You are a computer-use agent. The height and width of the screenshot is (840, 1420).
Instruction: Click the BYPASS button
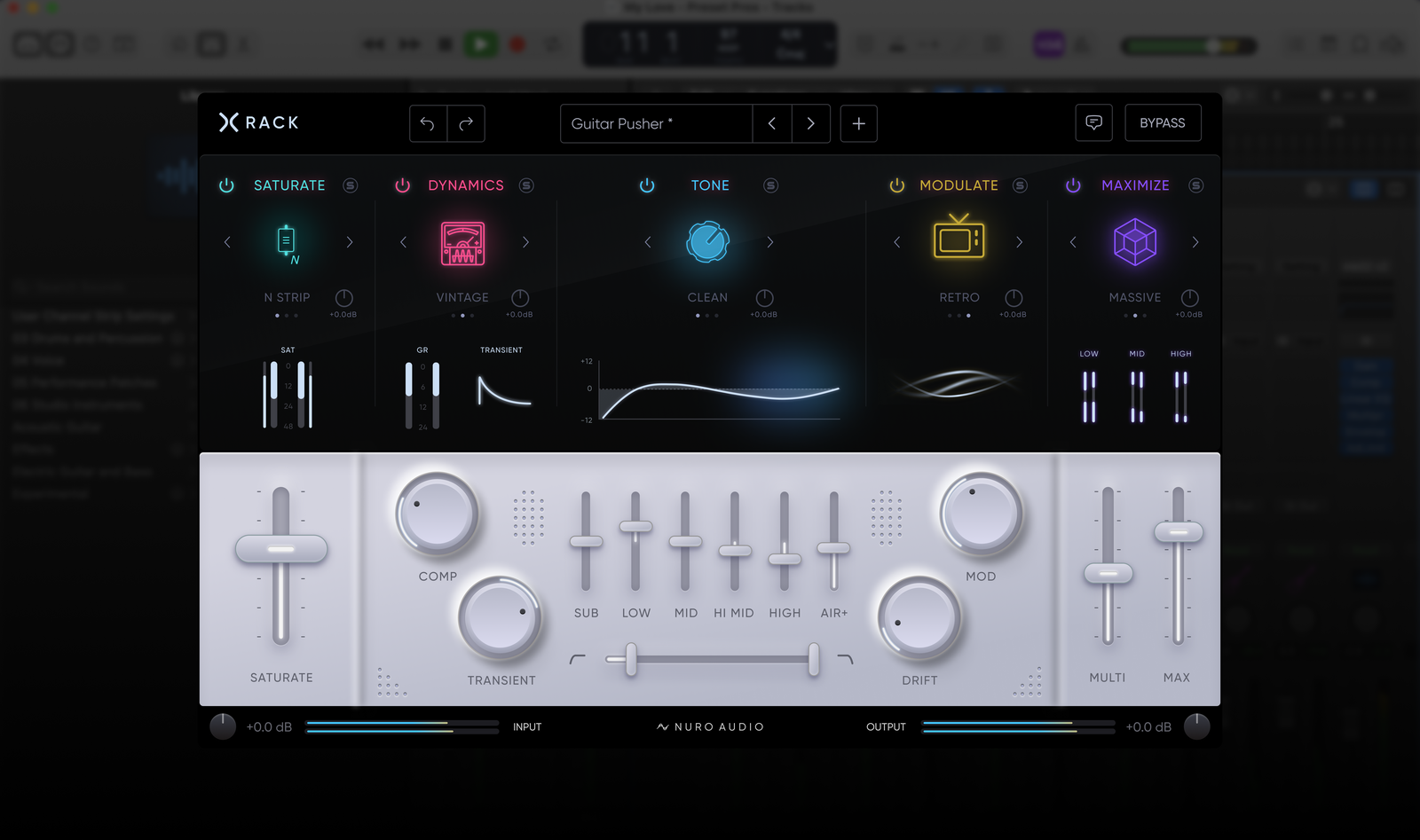(1163, 122)
